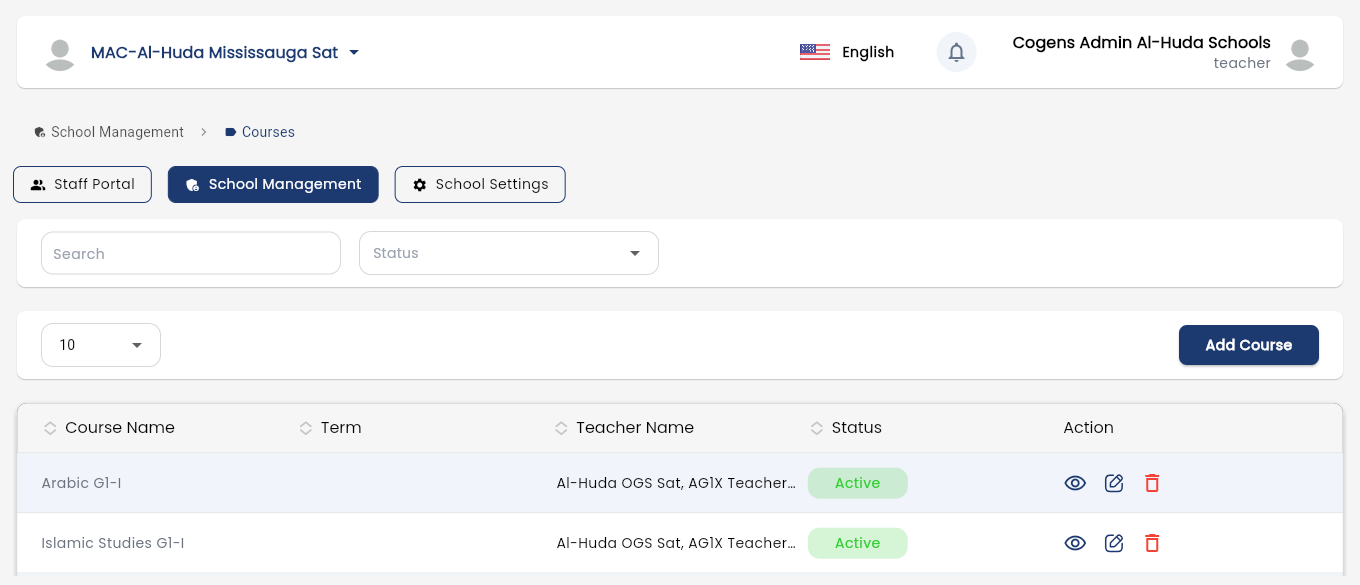
Task: Click the notification bell icon
Action: click(956, 52)
